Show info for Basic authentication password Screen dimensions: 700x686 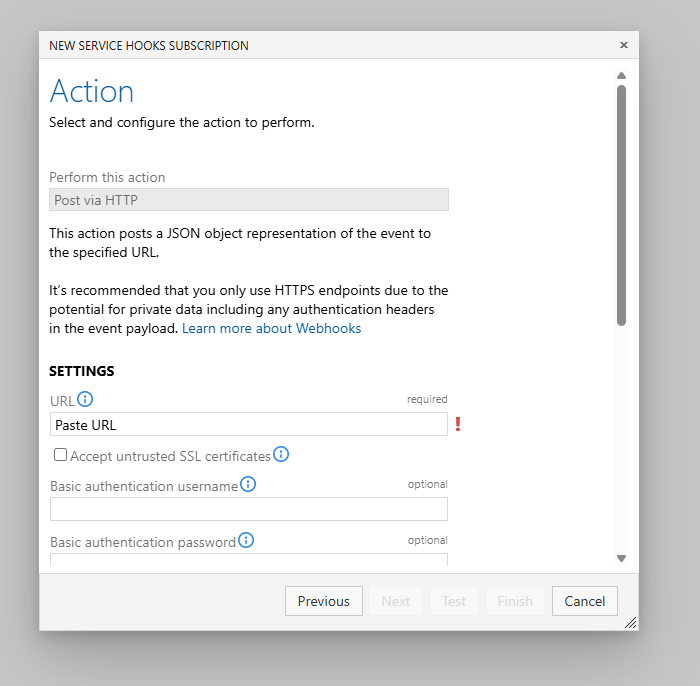click(246, 540)
